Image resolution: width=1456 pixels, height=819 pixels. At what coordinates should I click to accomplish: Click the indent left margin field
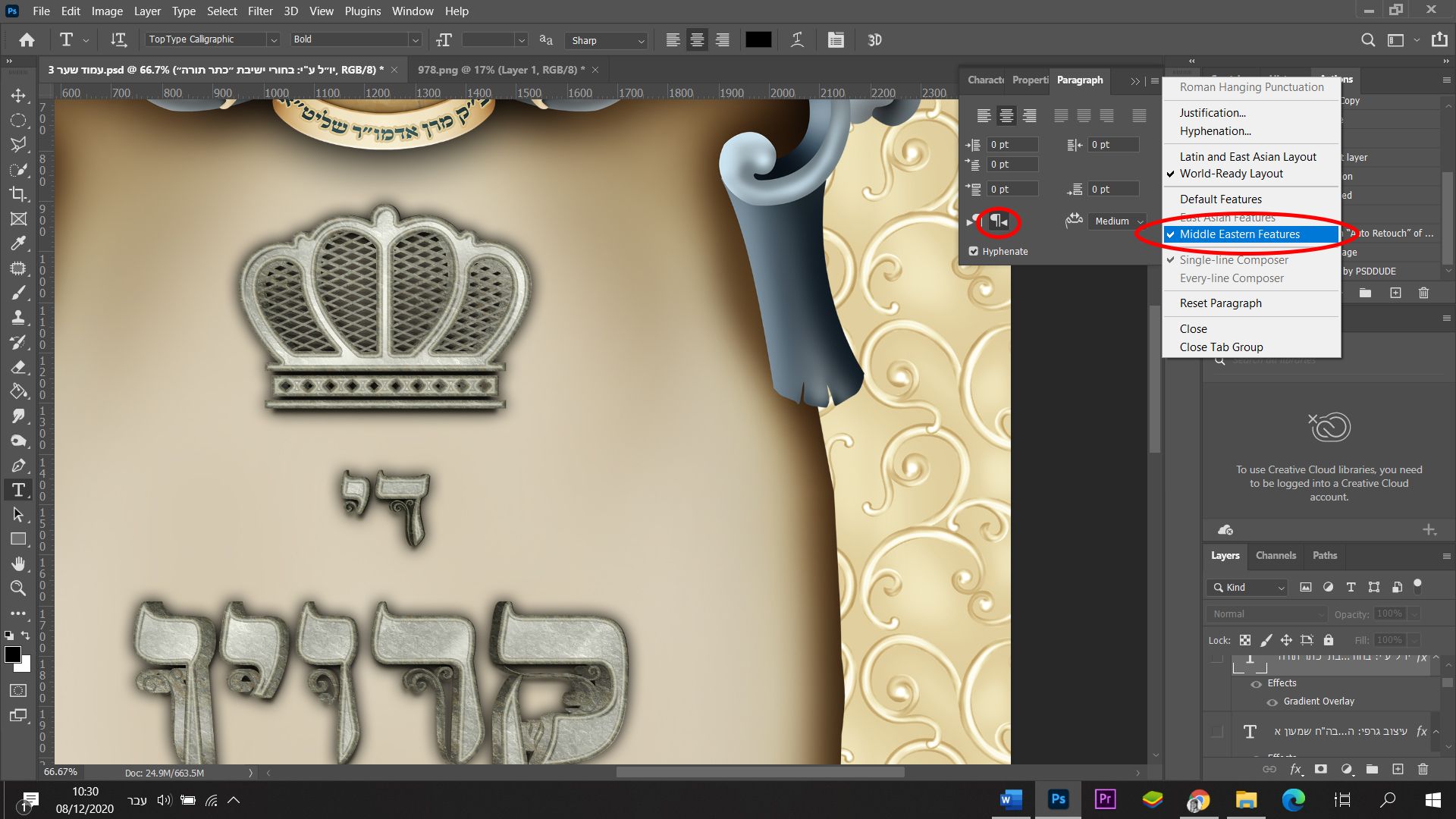(1012, 145)
